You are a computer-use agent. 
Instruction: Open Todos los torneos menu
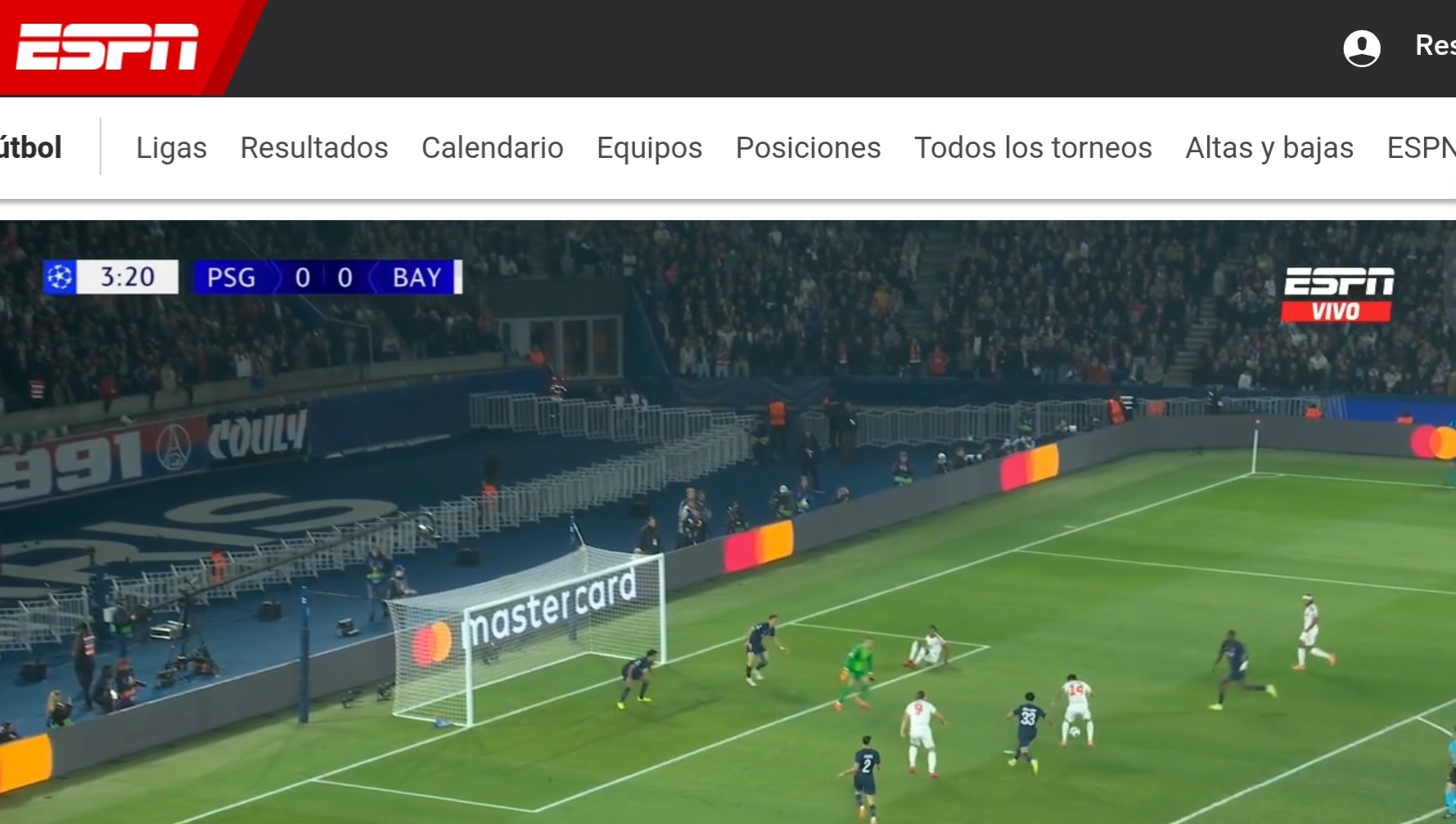[x=1033, y=148]
